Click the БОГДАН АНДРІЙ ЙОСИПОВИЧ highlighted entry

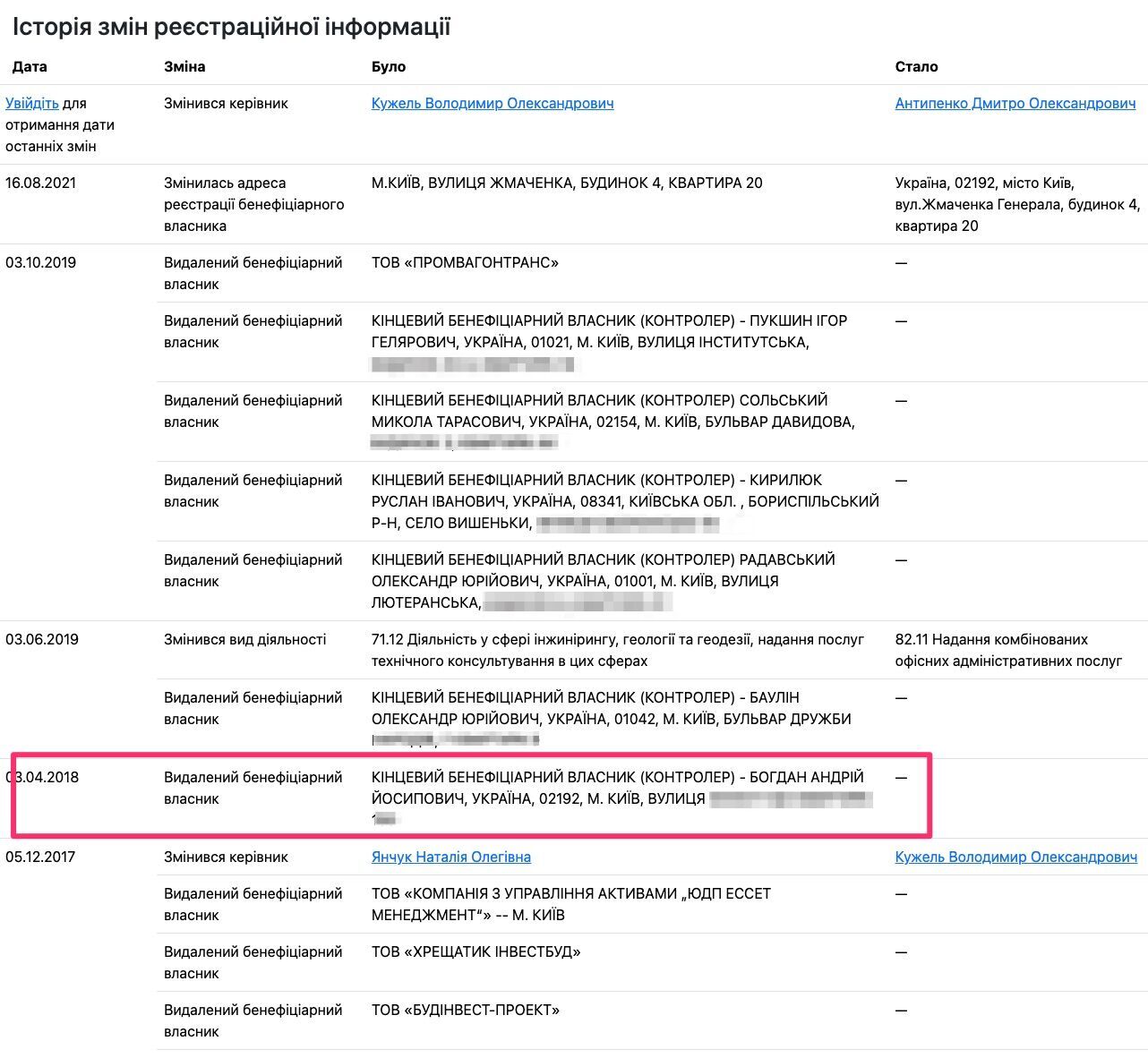[x=617, y=788]
